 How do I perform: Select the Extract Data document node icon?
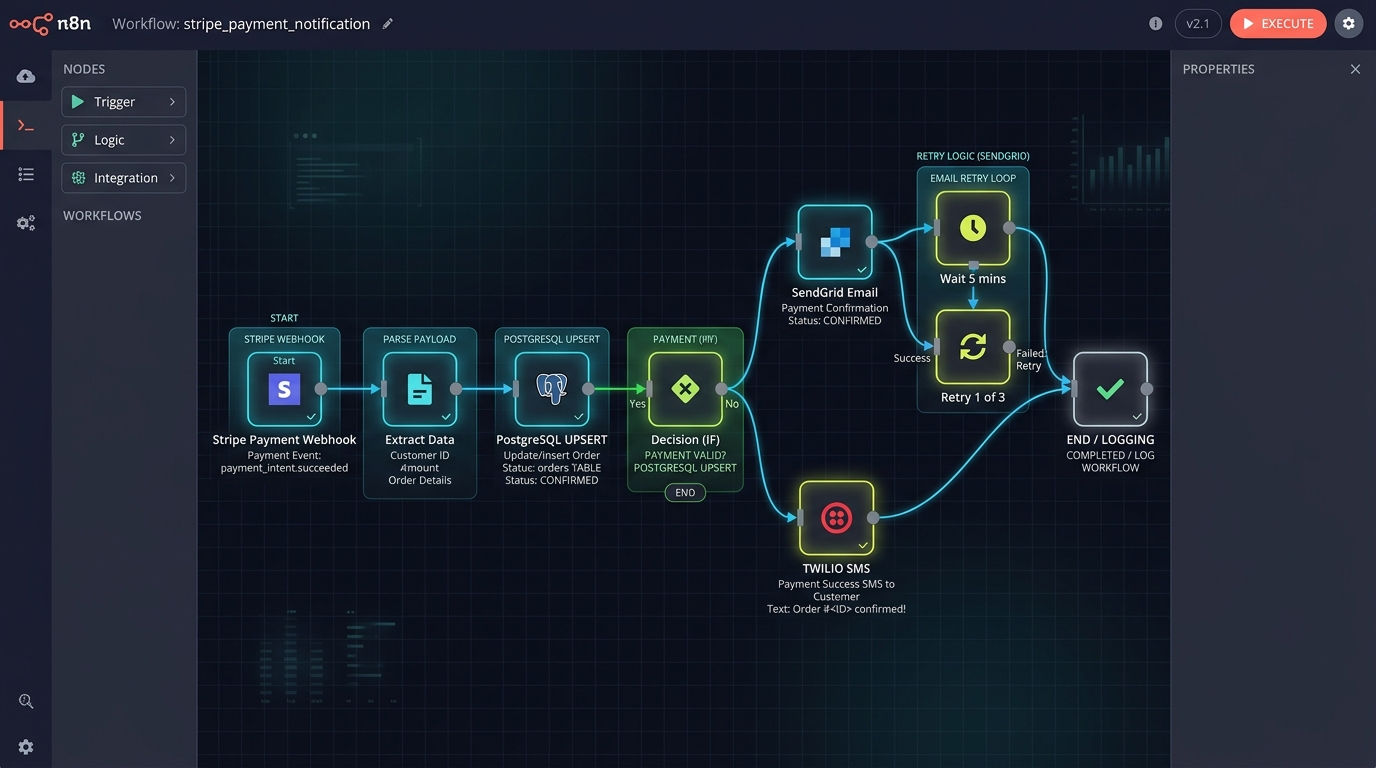(420, 389)
